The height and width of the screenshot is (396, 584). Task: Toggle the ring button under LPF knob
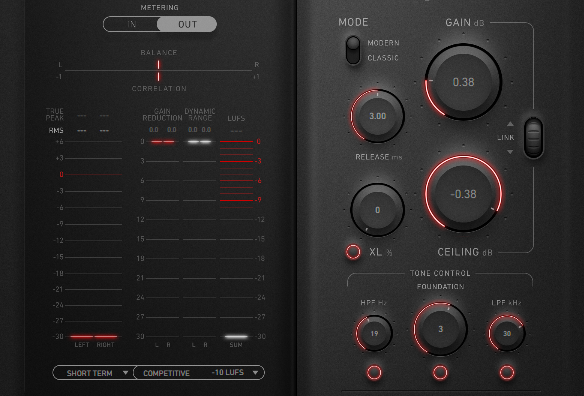(x=507, y=372)
